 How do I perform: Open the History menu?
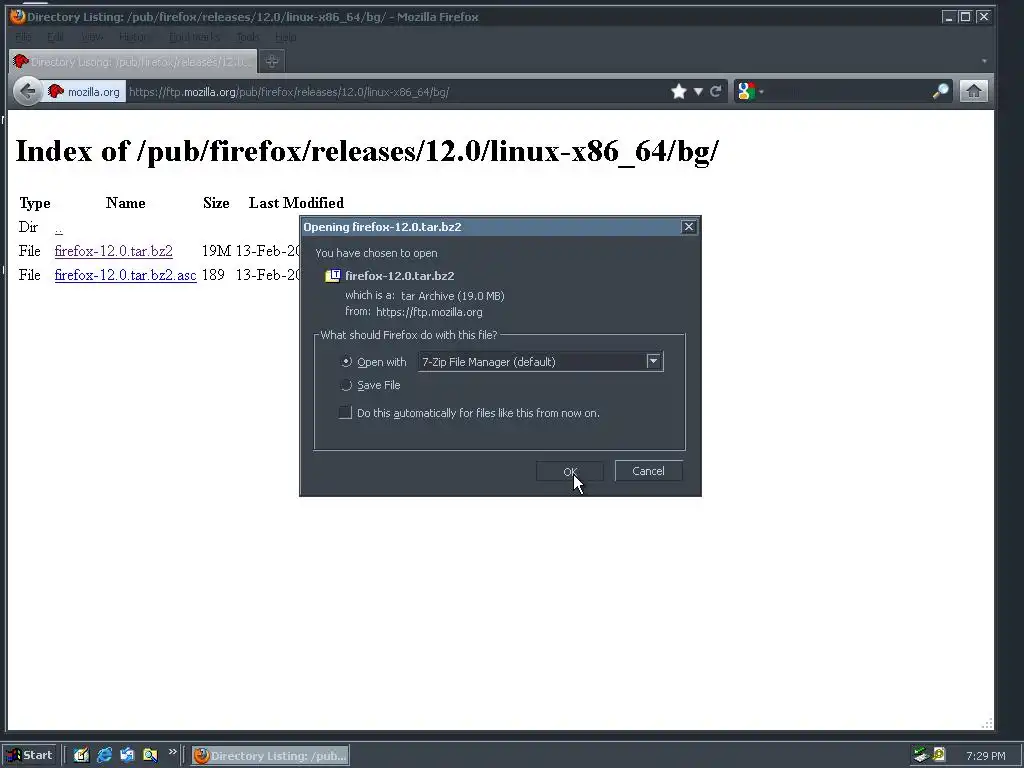point(134,37)
